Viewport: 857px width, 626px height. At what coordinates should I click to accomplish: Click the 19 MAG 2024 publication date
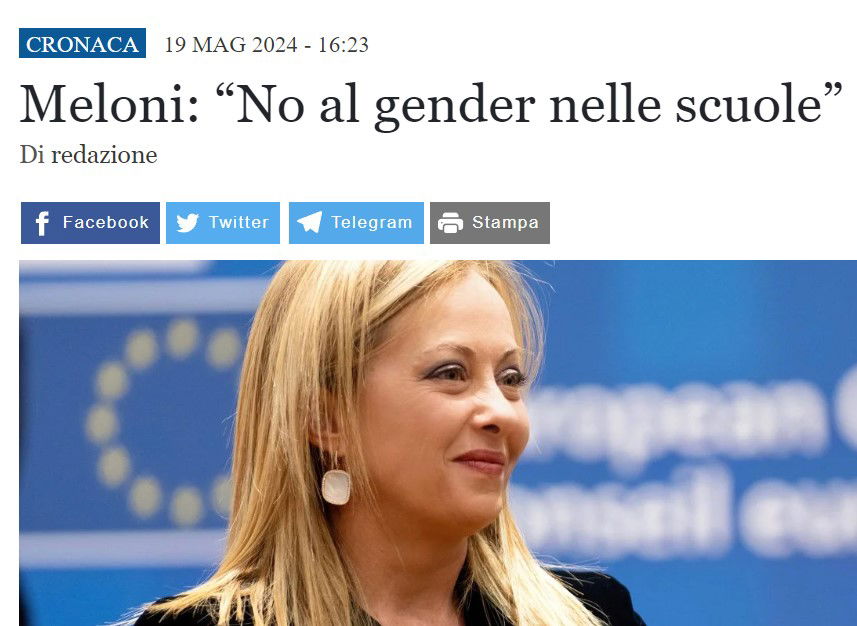coord(231,44)
